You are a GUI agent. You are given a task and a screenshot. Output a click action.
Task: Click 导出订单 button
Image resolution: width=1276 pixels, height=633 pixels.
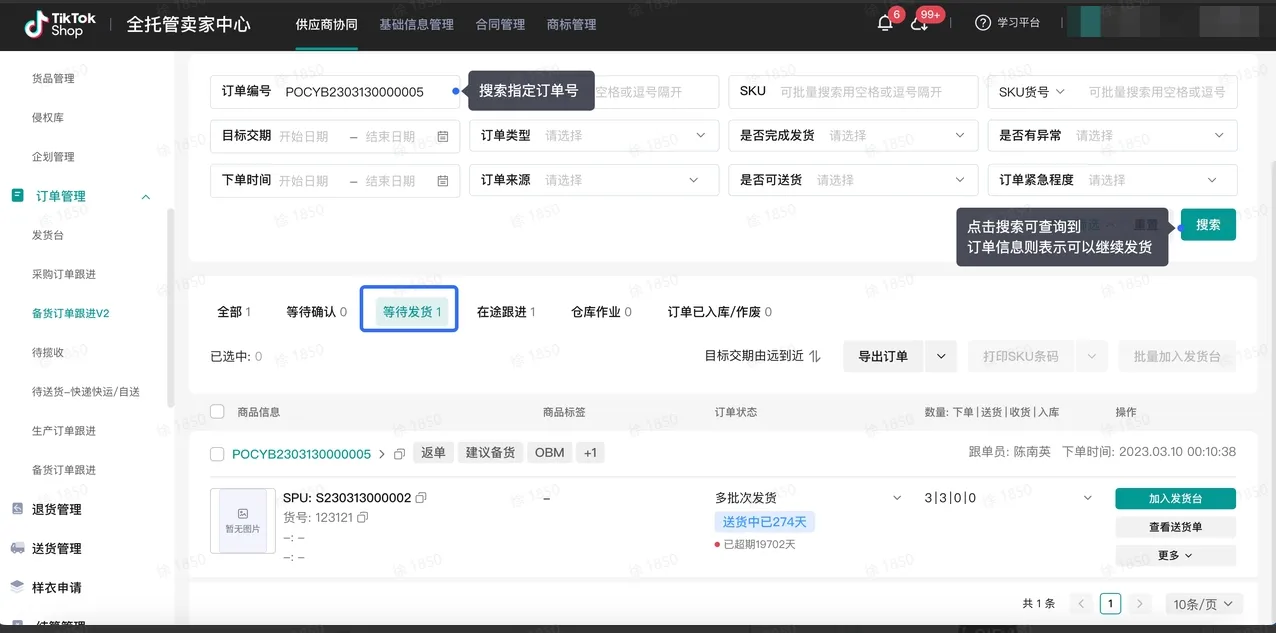point(883,356)
